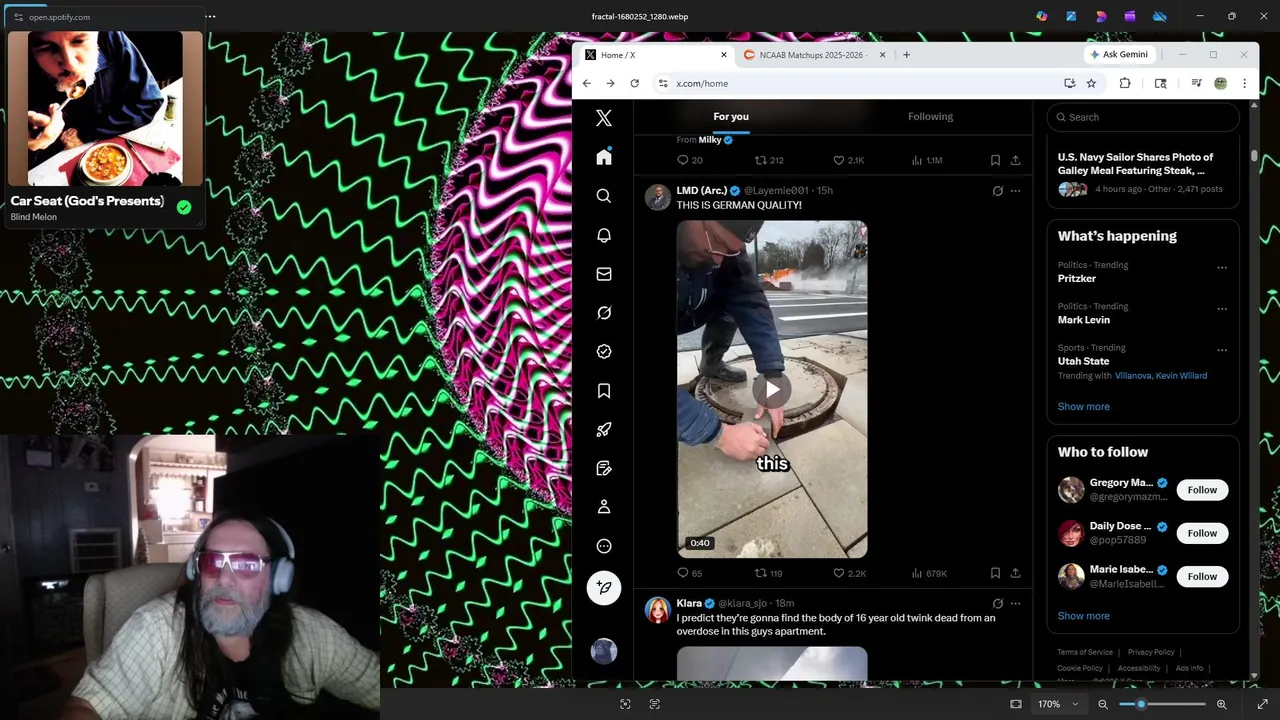
Task: Reply to the LMD (Arc.) post
Action: click(683, 573)
